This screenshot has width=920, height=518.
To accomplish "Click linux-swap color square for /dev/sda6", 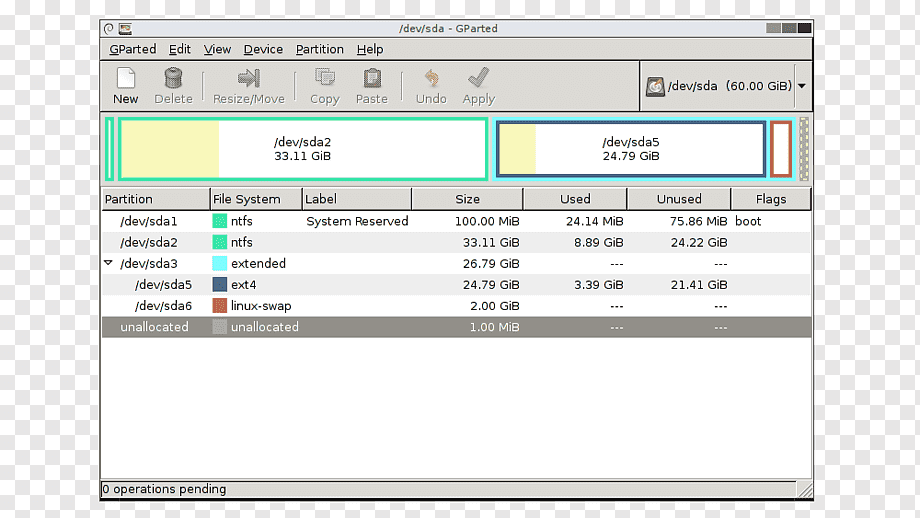I will [219, 306].
